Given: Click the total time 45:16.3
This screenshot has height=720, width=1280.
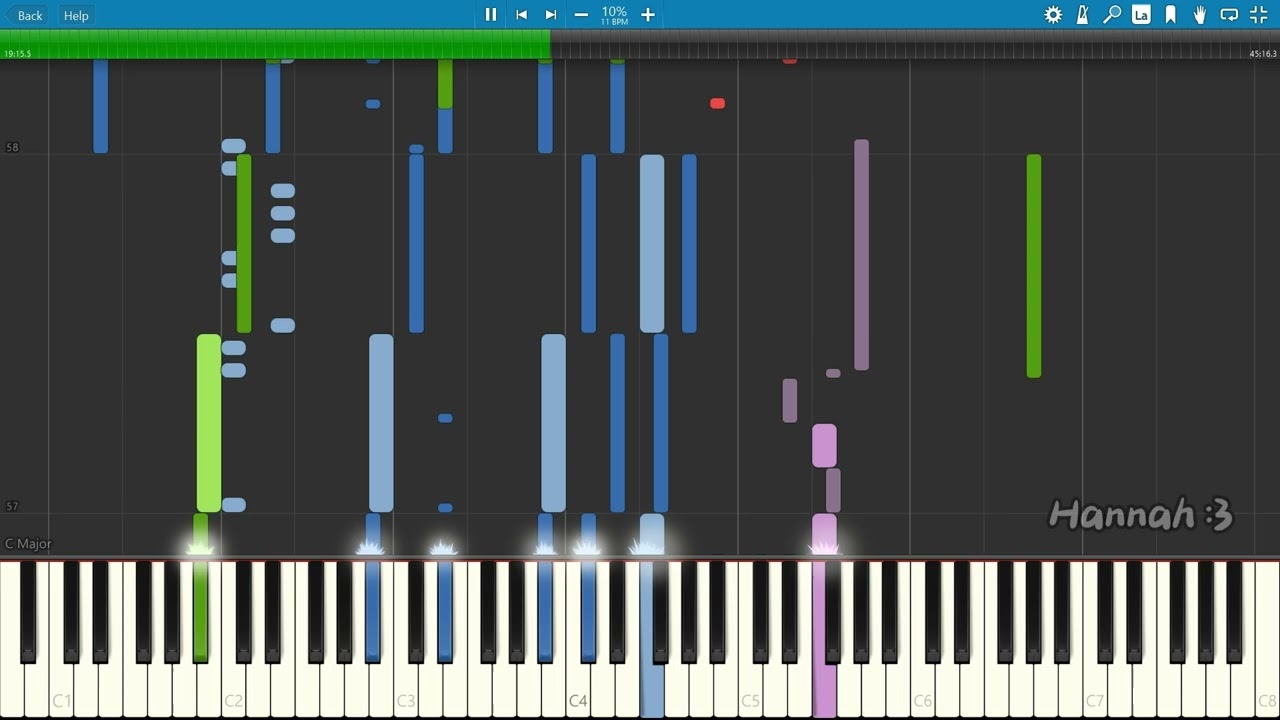Looking at the screenshot, I should (1263, 54).
